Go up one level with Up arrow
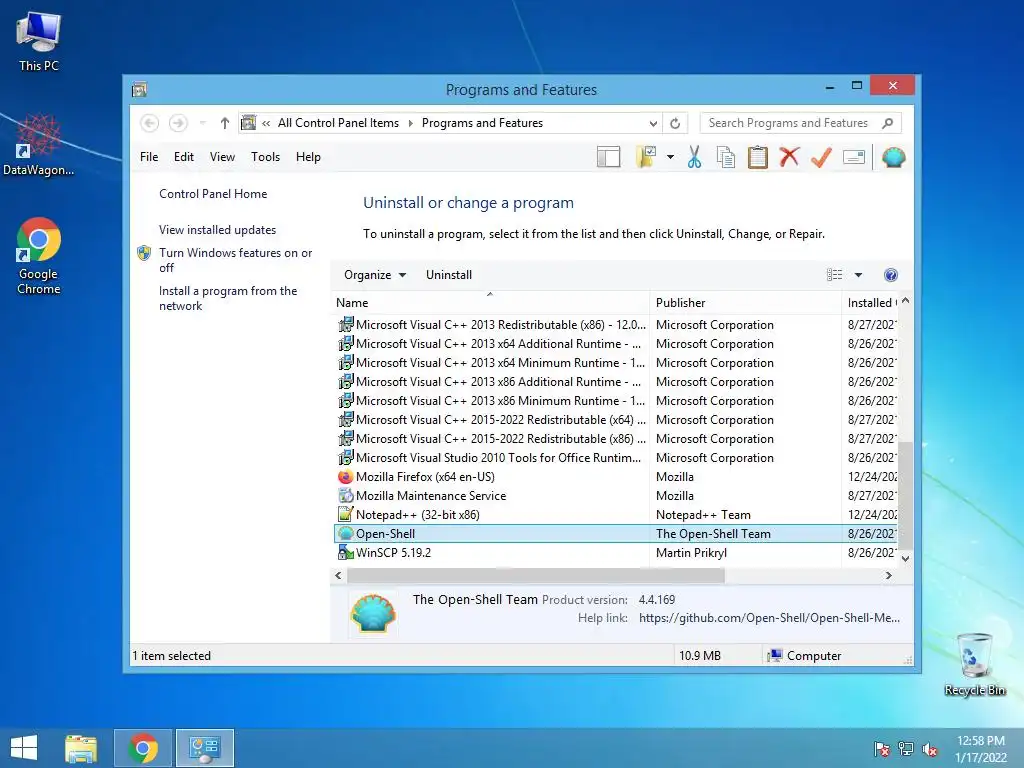The width and height of the screenshot is (1024, 768). pos(225,123)
